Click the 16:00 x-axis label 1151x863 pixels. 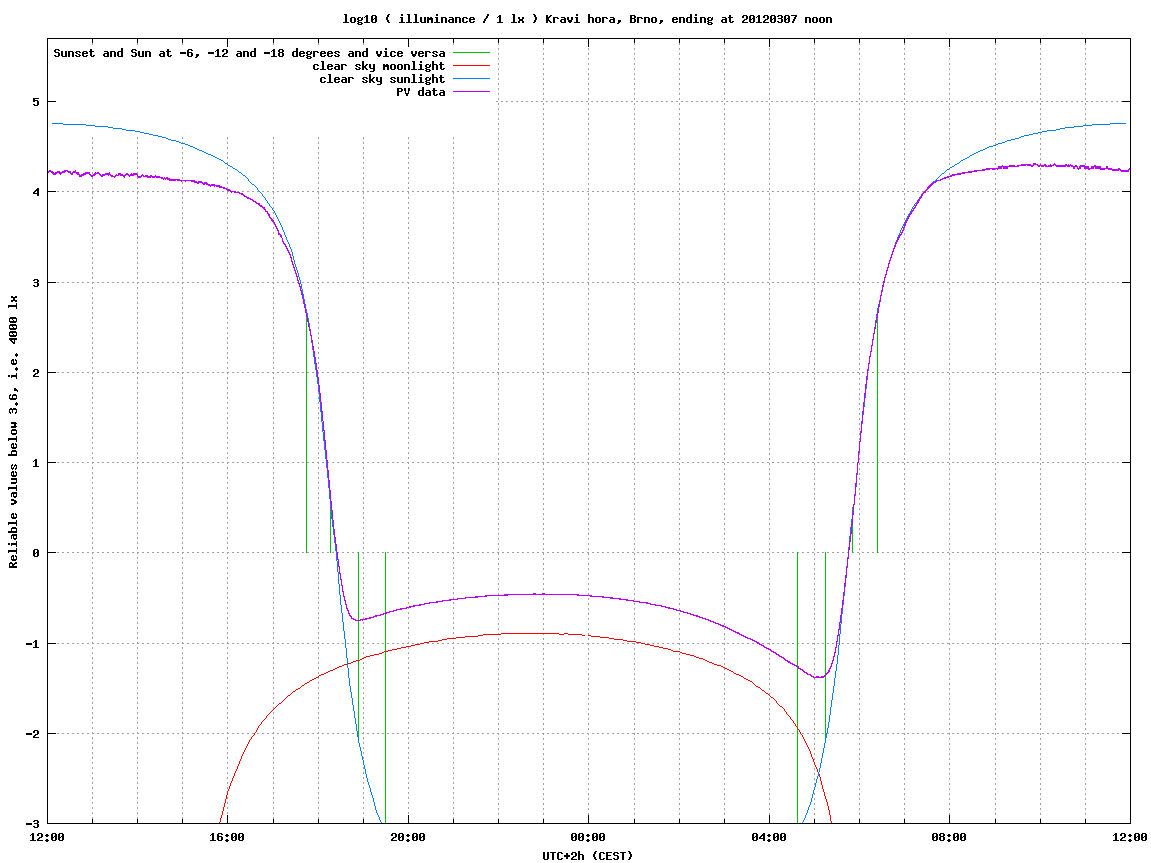(228, 837)
